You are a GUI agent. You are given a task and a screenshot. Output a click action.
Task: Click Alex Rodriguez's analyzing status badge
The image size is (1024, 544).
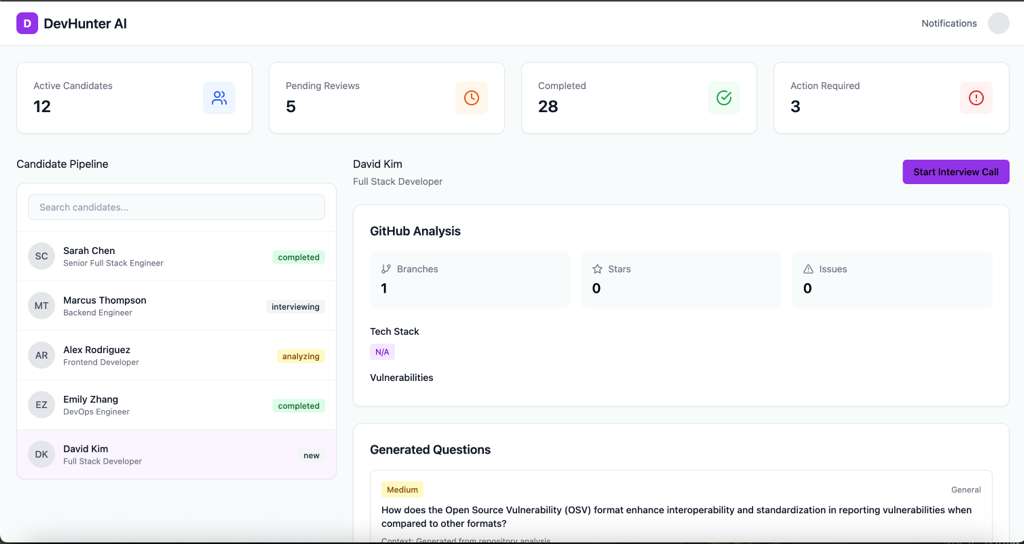(x=300, y=357)
